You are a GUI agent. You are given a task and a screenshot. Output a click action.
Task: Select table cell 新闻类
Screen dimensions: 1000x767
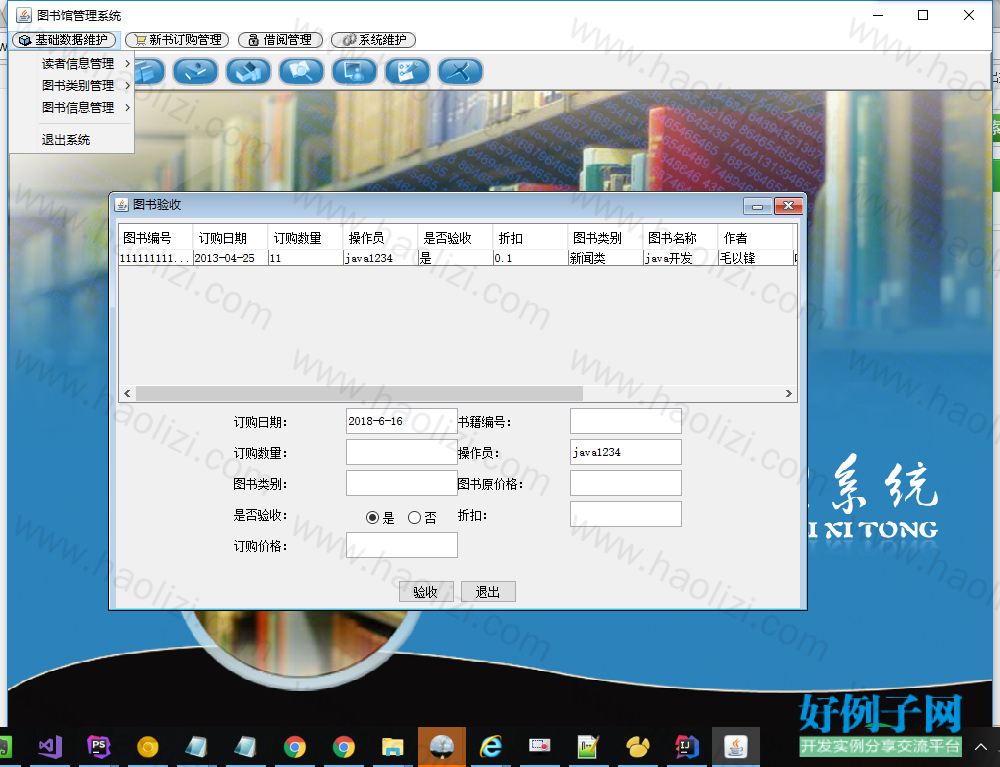pos(605,258)
